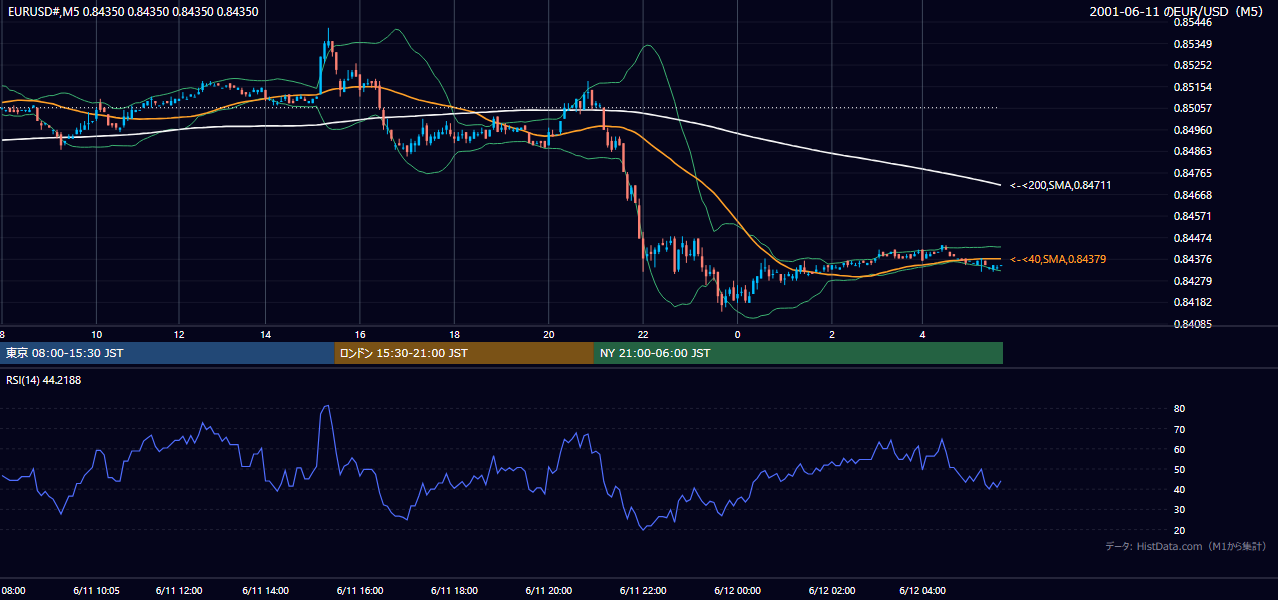Click the RSI(14) 44.2188 indicator label
This screenshot has width=1278, height=600.
42,380
